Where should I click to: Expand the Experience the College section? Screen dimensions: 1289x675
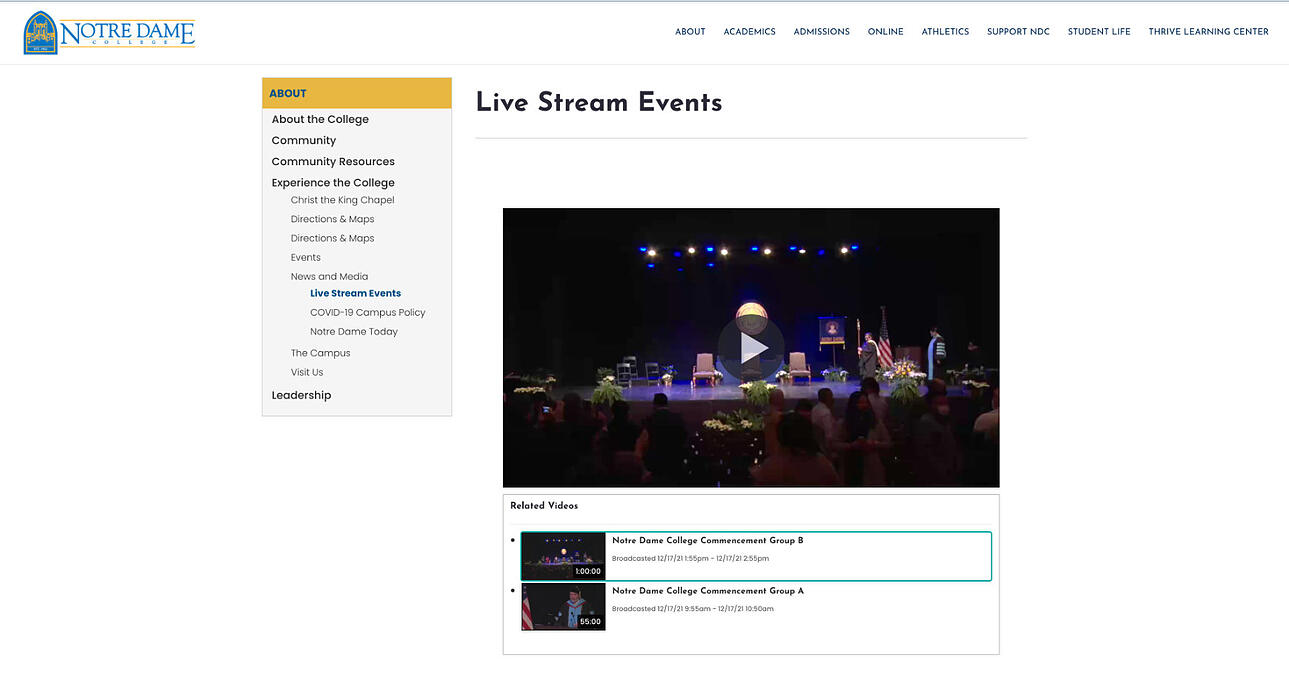click(x=333, y=182)
